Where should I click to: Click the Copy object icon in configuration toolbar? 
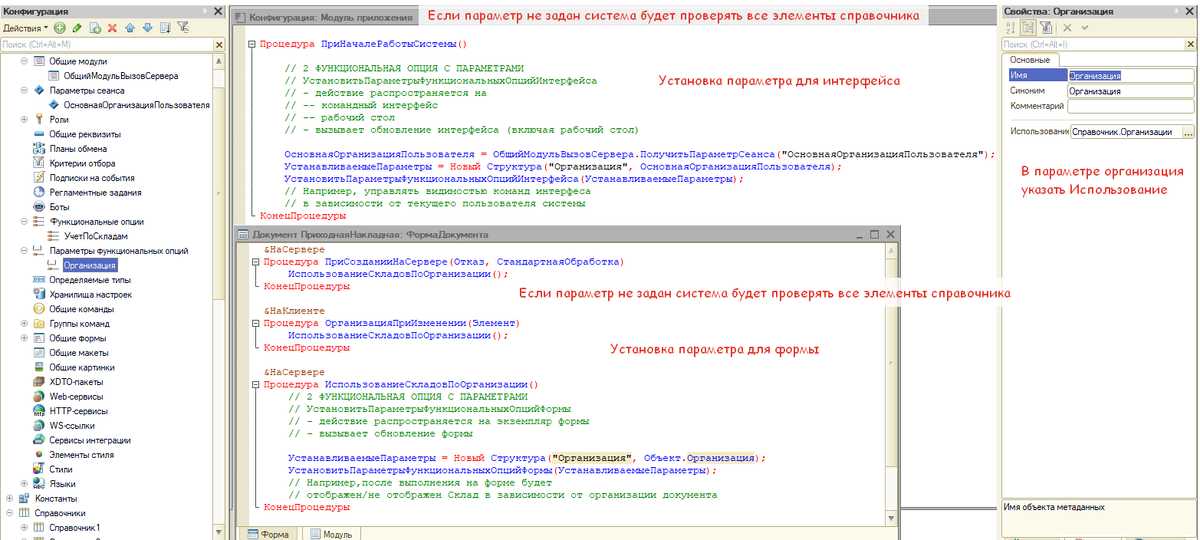click(x=94, y=27)
